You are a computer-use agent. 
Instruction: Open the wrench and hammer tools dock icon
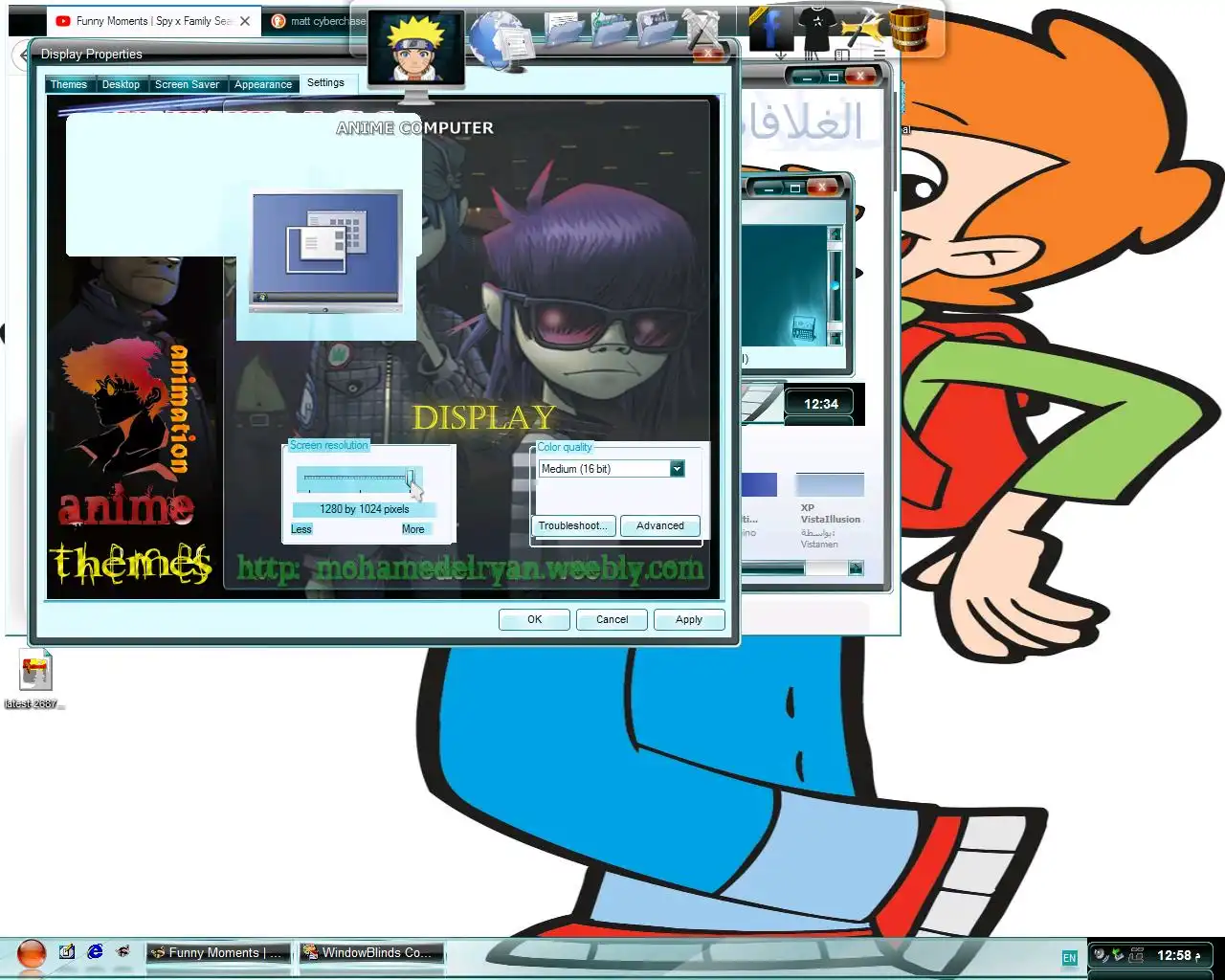(x=705, y=32)
